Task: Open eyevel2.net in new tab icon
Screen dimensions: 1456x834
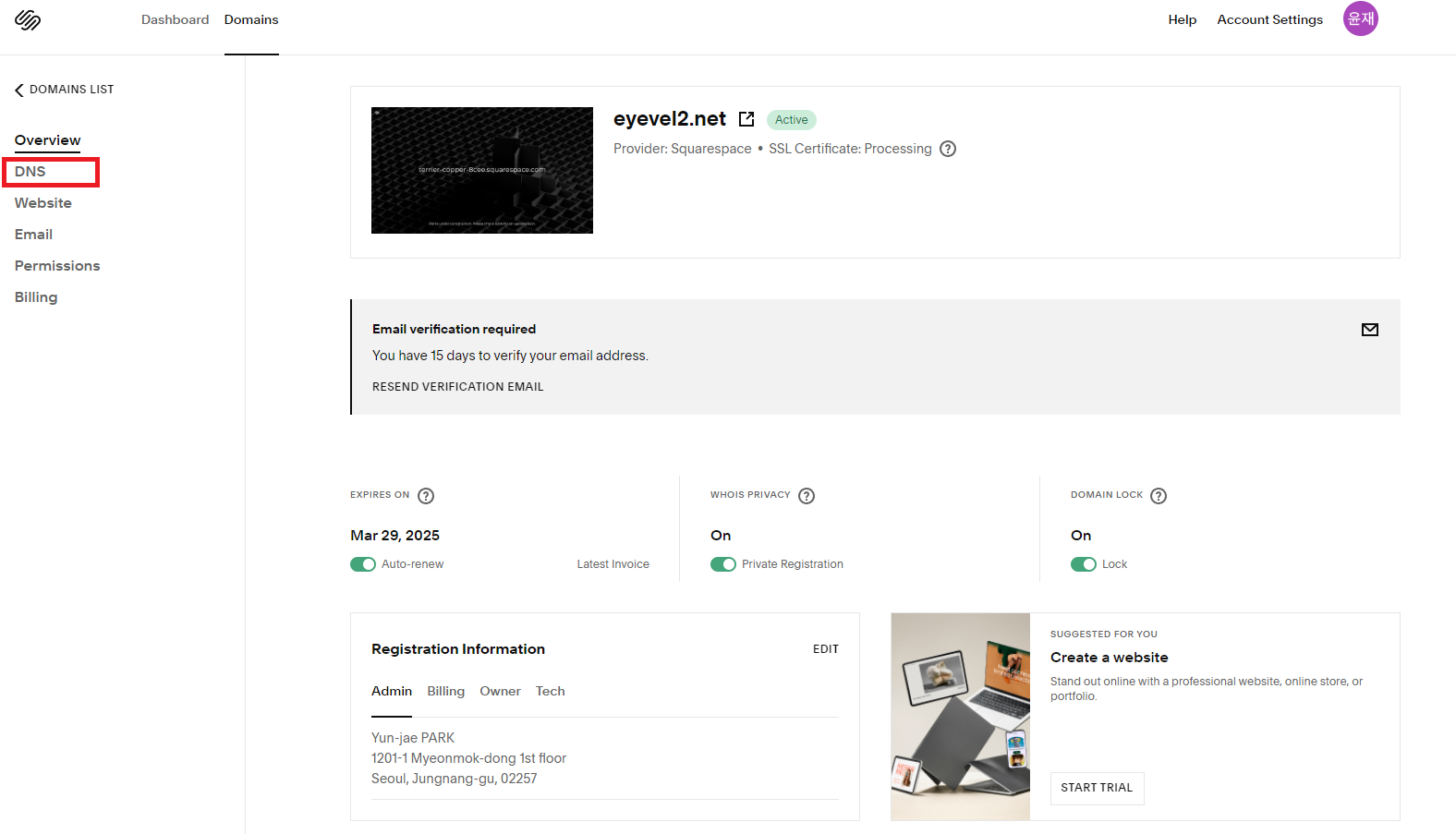Action: [x=746, y=119]
